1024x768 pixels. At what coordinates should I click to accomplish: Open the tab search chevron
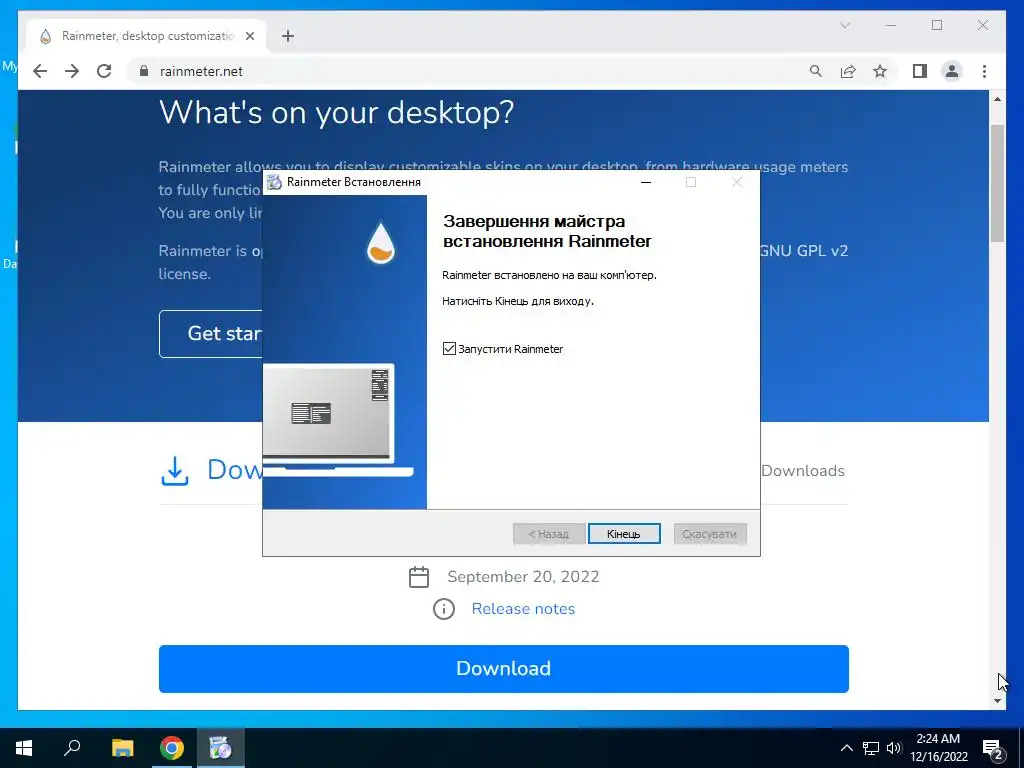point(844,25)
